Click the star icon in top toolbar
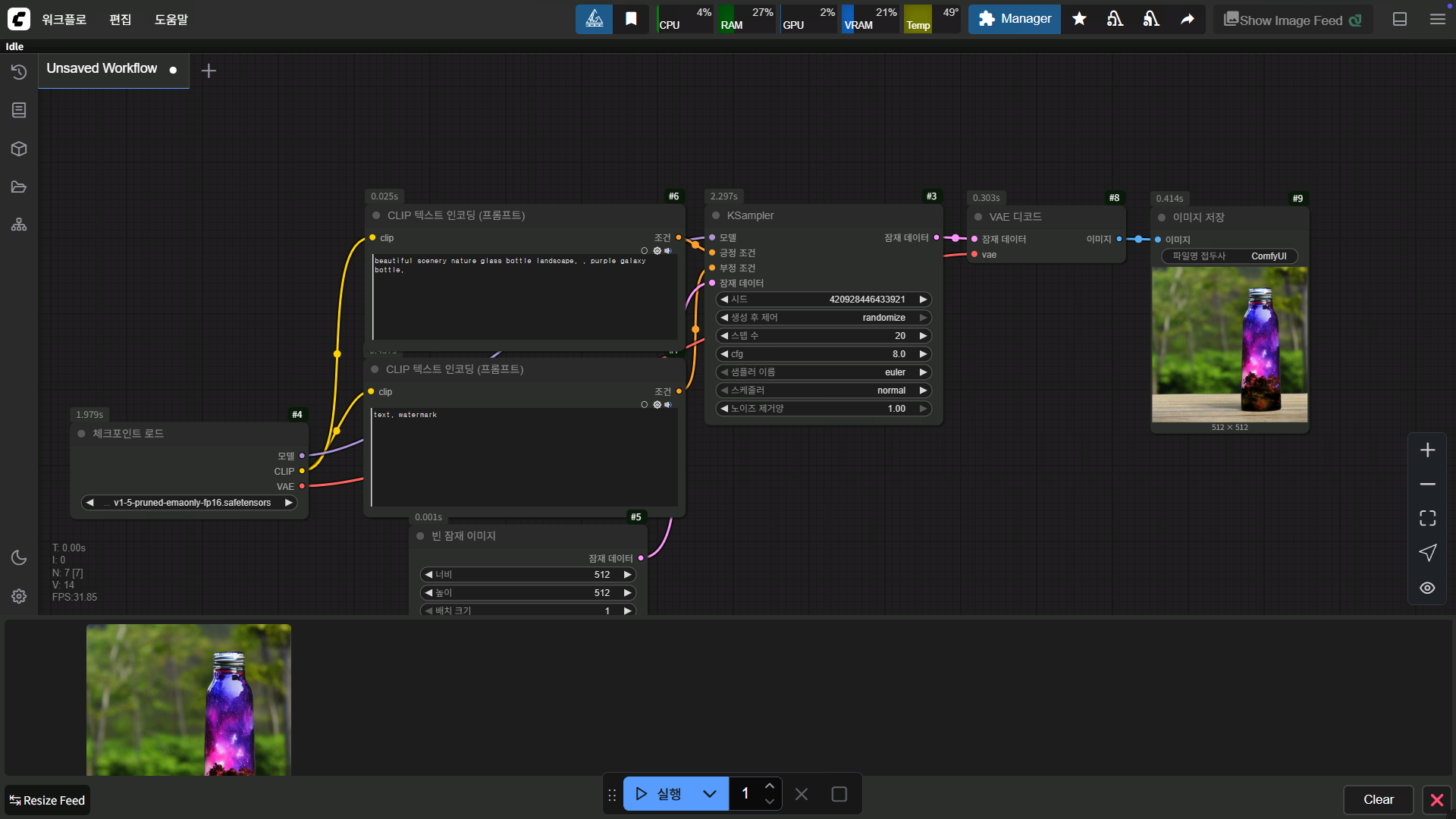Image resolution: width=1456 pixels, height=819 pixels. [x=1079, y=19]
